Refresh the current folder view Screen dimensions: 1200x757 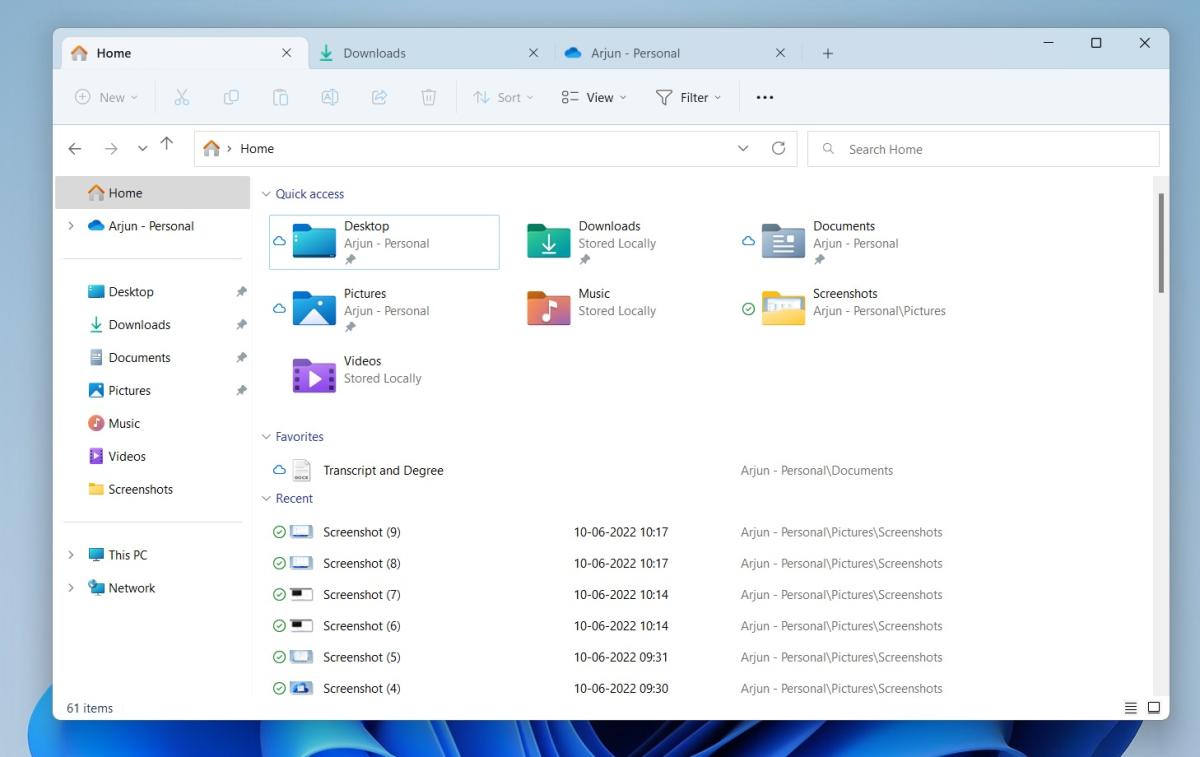pos(779,147)
